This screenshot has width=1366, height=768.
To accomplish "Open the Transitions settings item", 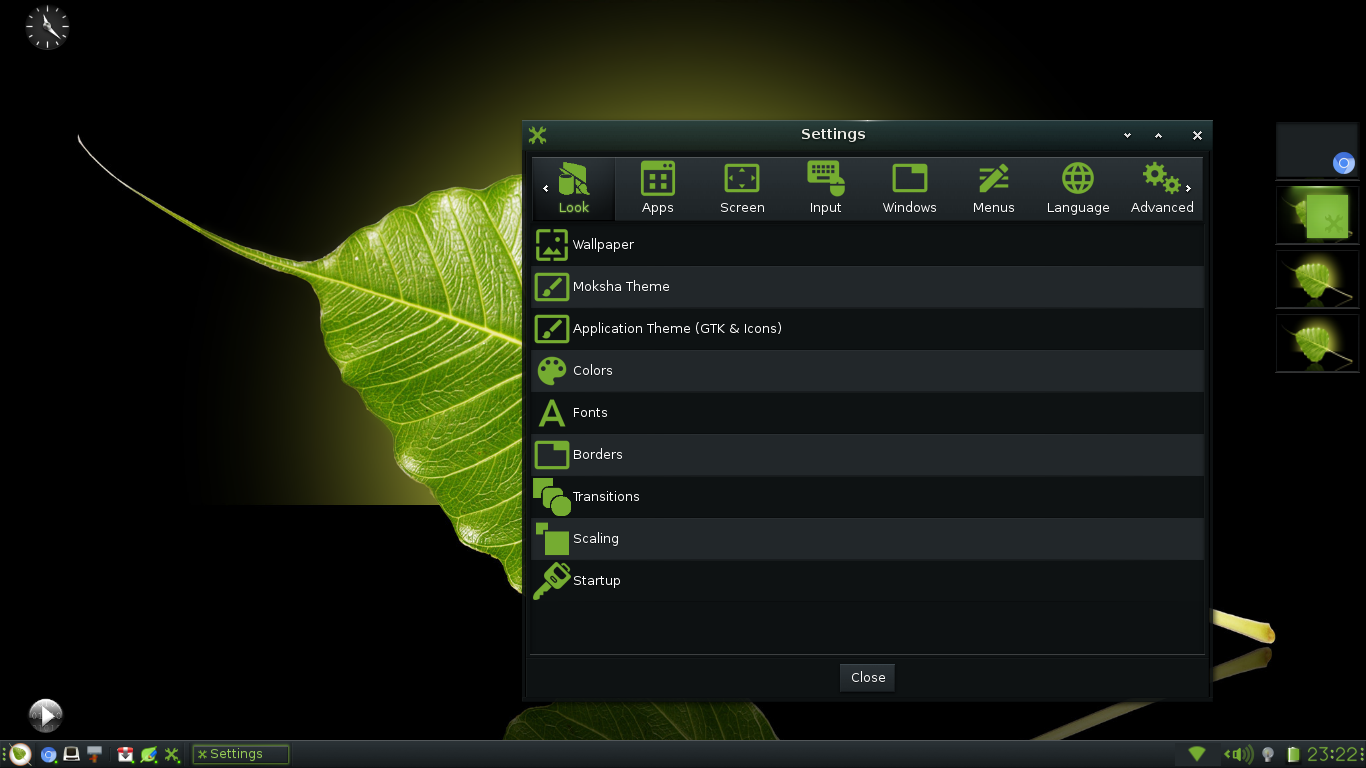I will (605, 497).
